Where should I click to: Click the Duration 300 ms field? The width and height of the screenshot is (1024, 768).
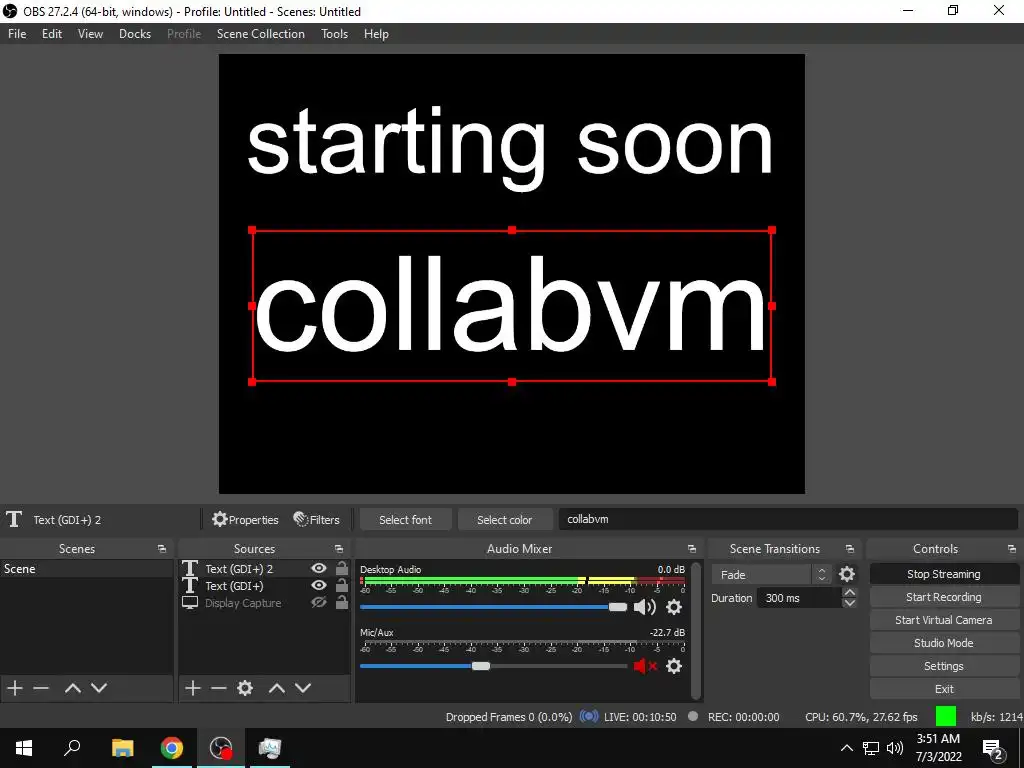tap(799, 598)
